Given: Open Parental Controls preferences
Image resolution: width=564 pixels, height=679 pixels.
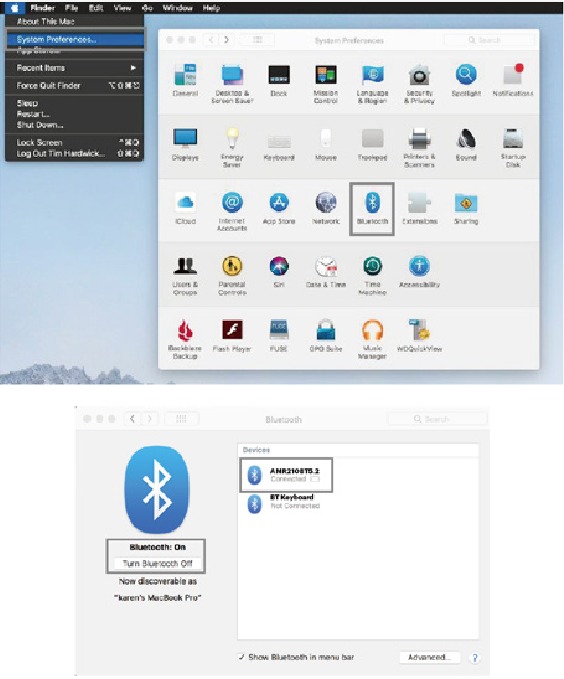Looking at the screenshot, I should pyautogui.click(x=232, y=276).
